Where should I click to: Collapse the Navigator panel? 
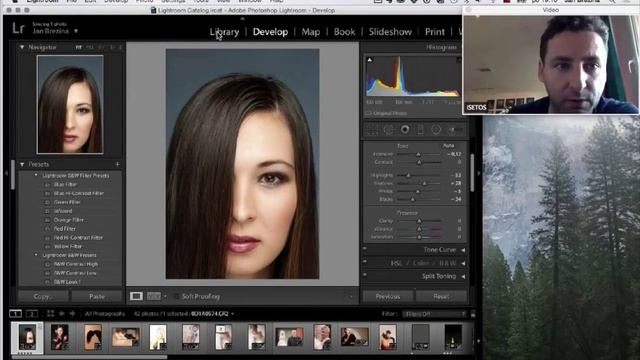click(x=22, y=47)
